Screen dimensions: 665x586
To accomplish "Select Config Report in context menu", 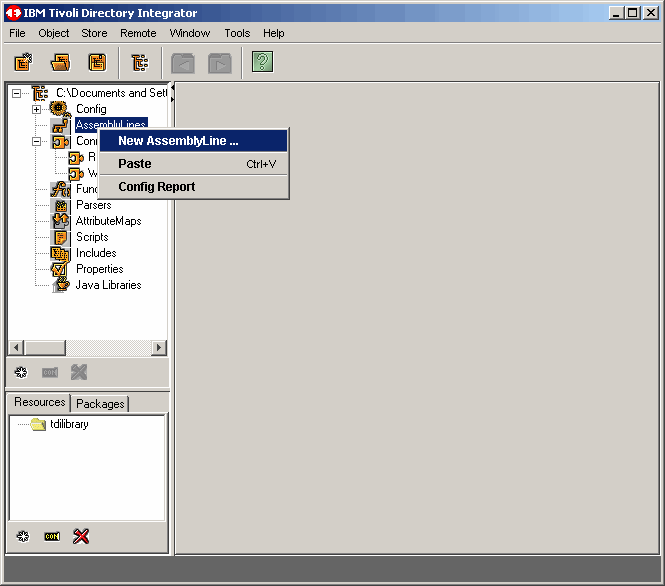I will (156, 187).
